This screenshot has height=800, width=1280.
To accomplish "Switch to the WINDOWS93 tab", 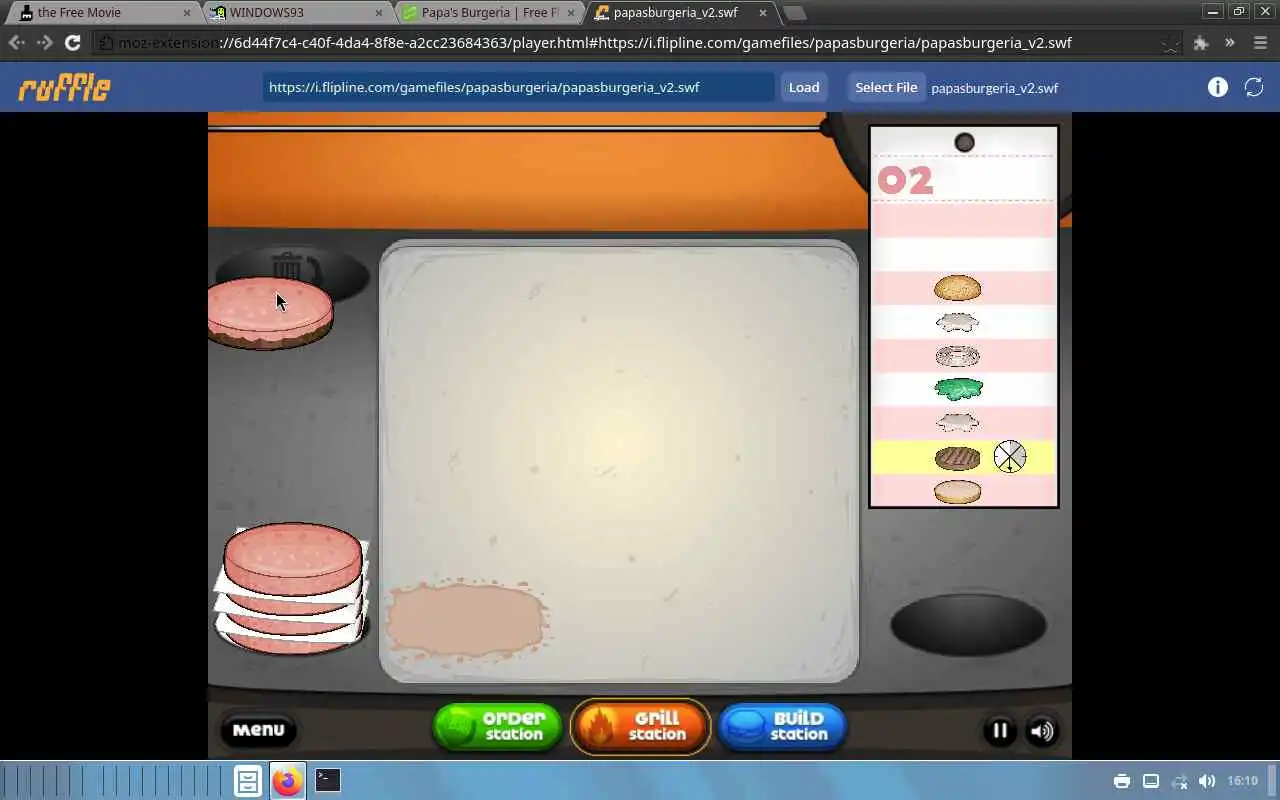I will click(297, 13).
